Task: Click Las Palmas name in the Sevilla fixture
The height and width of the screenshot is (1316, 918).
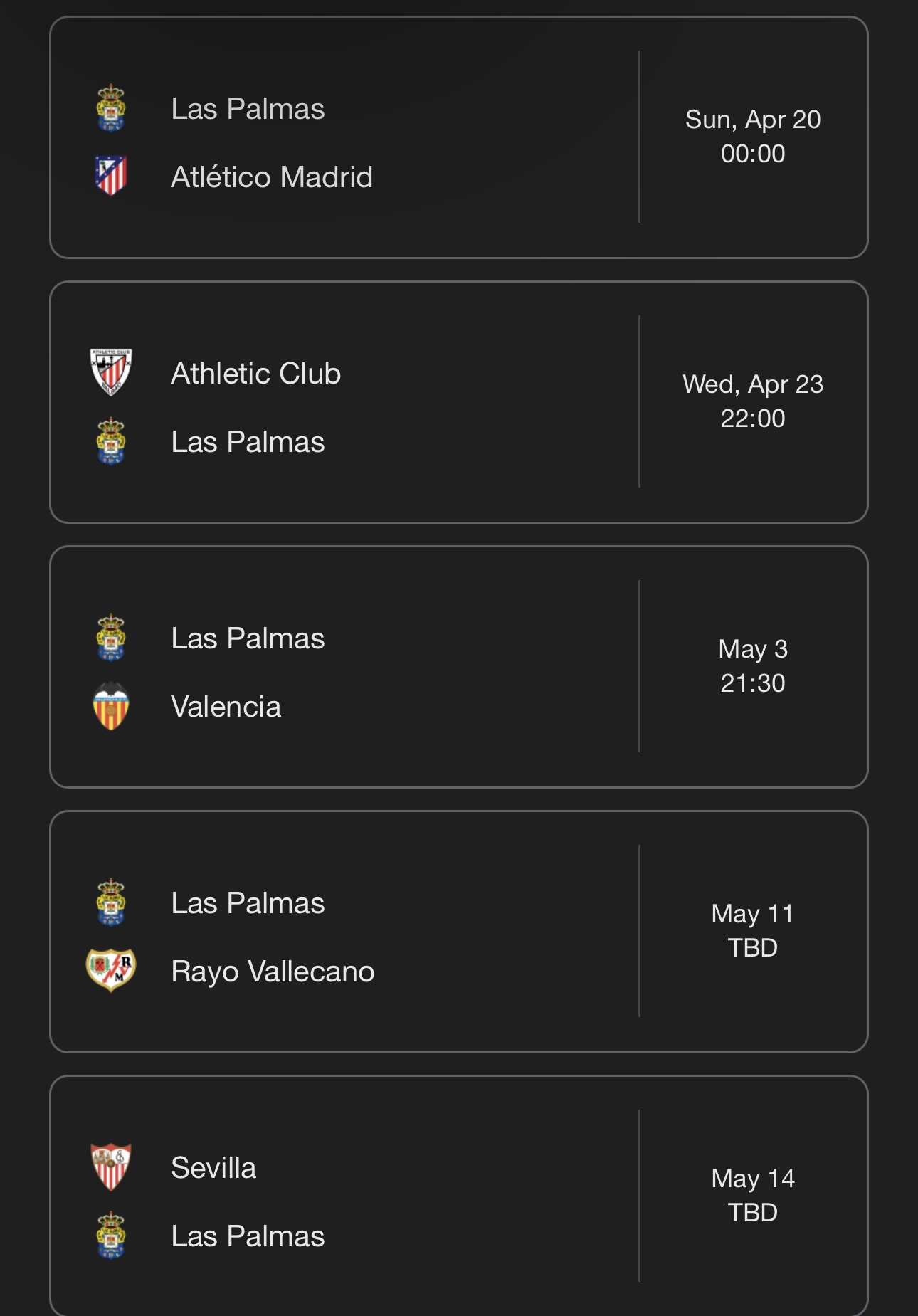Action: (x=248, y=1236)
